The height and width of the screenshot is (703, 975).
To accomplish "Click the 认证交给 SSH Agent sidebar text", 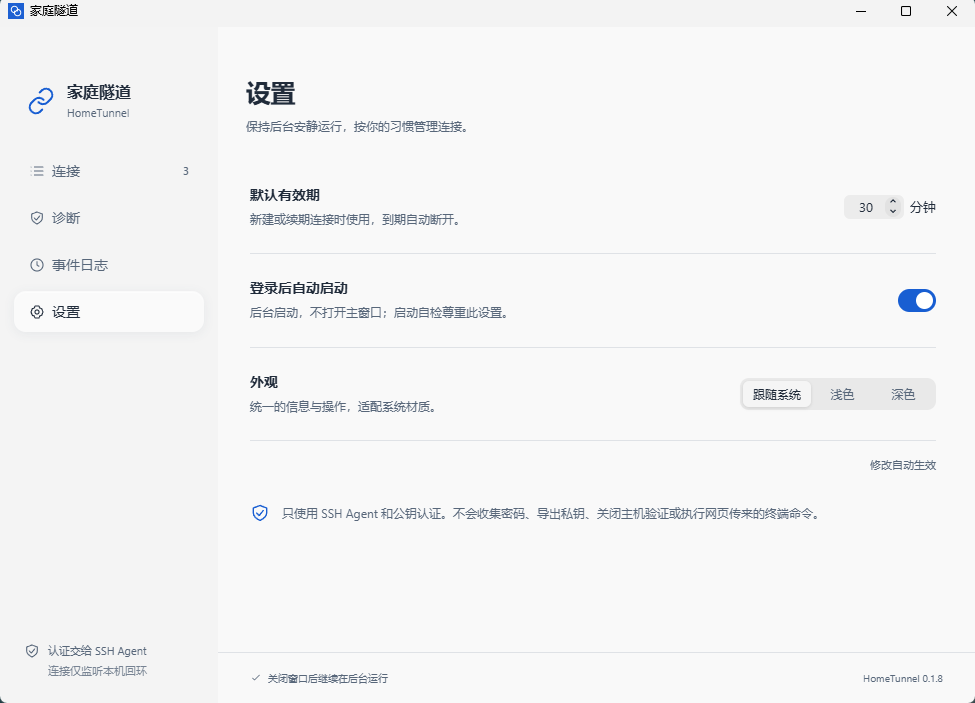I will [97, 651].
